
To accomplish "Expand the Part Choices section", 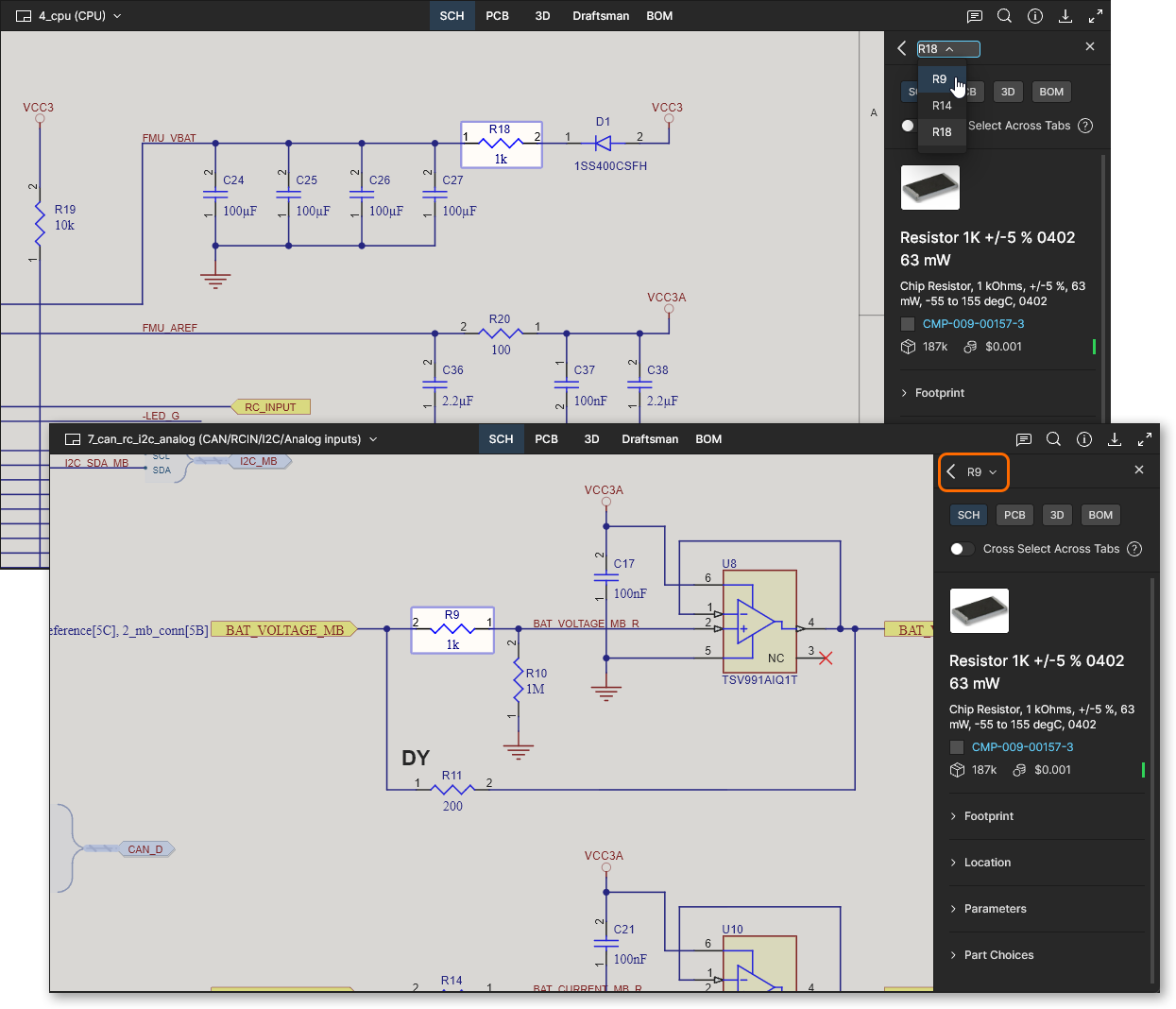I will coord(998,955).
